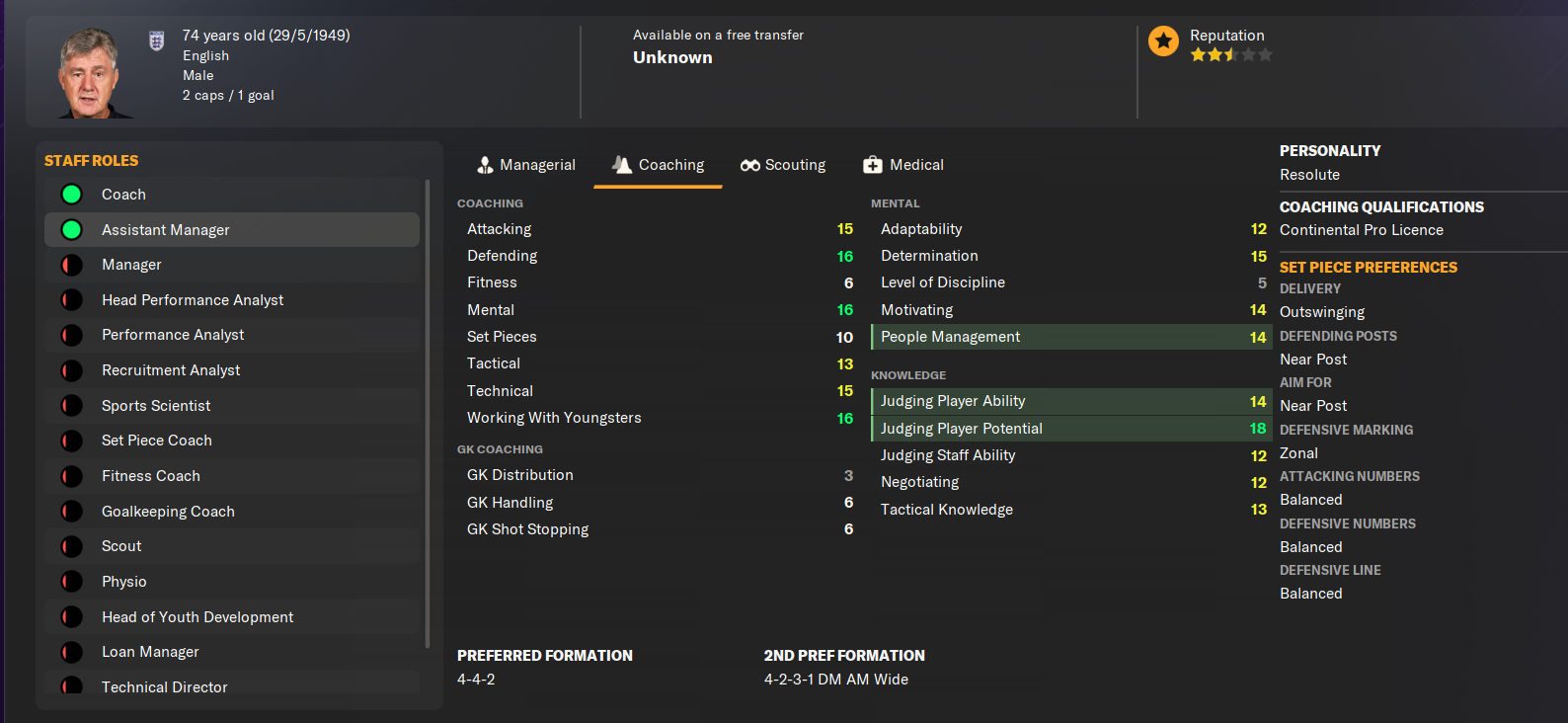Image resolution: width=1568 pixels, height=723 pixels.
Task: Click the green indicator beside Assistant Manager
Action: click(x=72, y=230)
